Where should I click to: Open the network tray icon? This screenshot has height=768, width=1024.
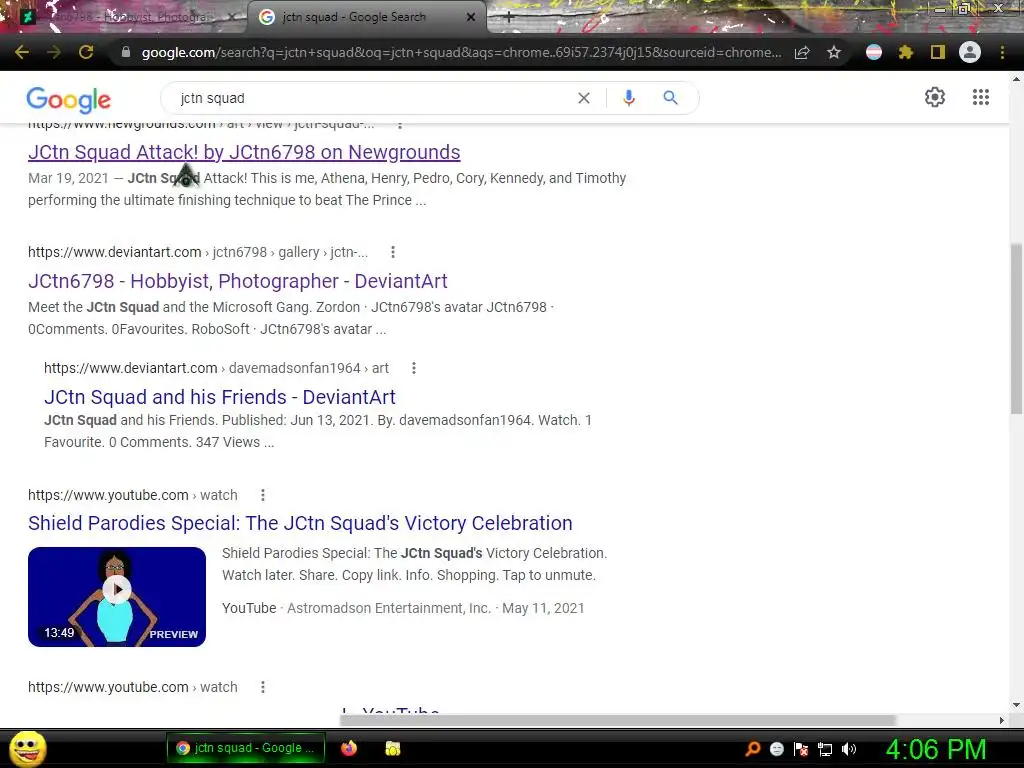825,749
